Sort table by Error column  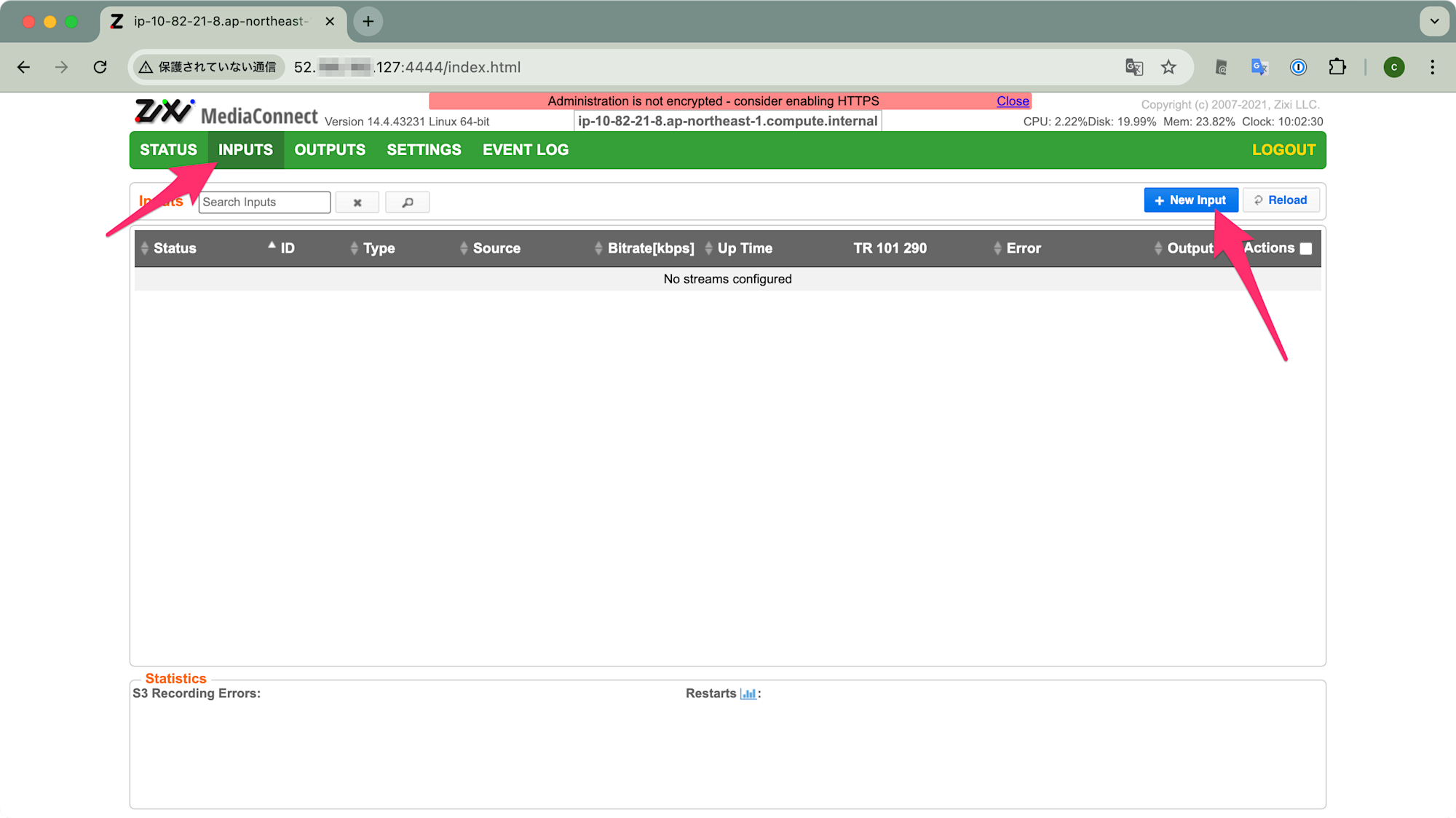click(x=1023, y=248)
